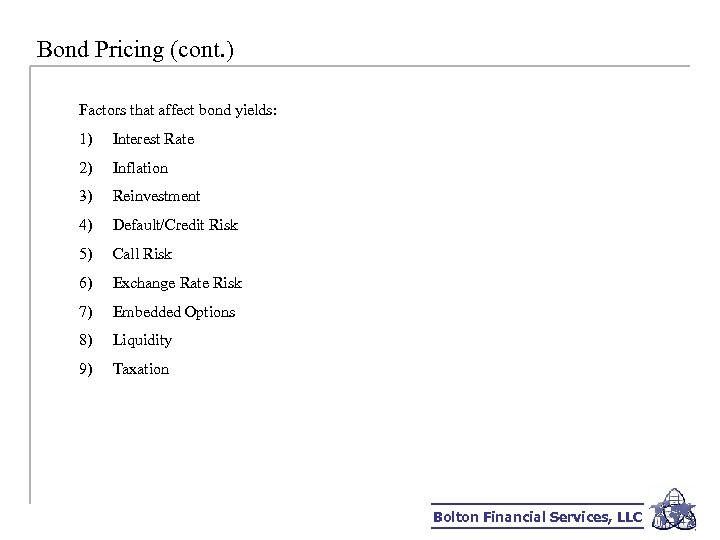
Task: Click list number 9) beside Taxation
Action: click(x=85, y=369)
